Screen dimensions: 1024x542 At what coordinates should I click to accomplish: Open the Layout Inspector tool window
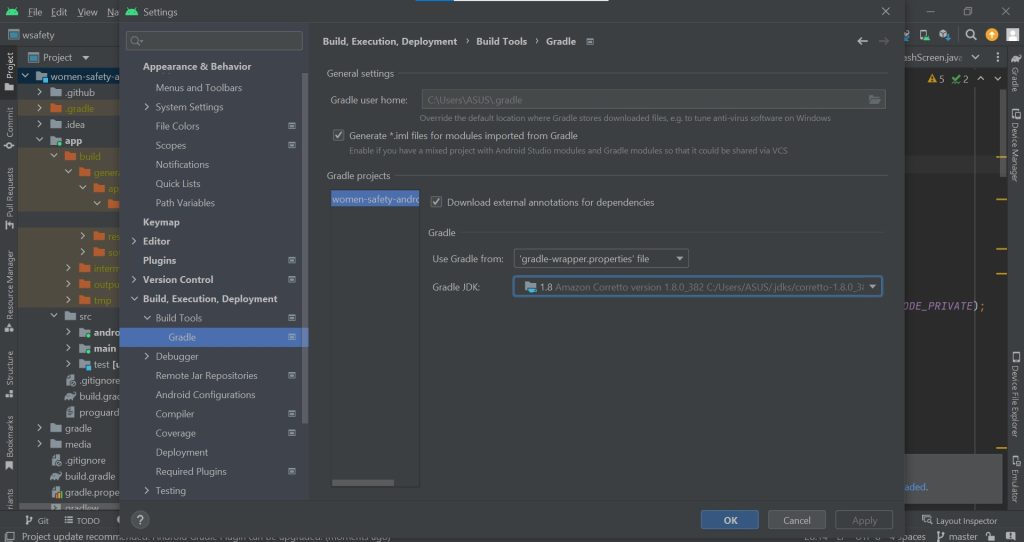tap(959, 521)
